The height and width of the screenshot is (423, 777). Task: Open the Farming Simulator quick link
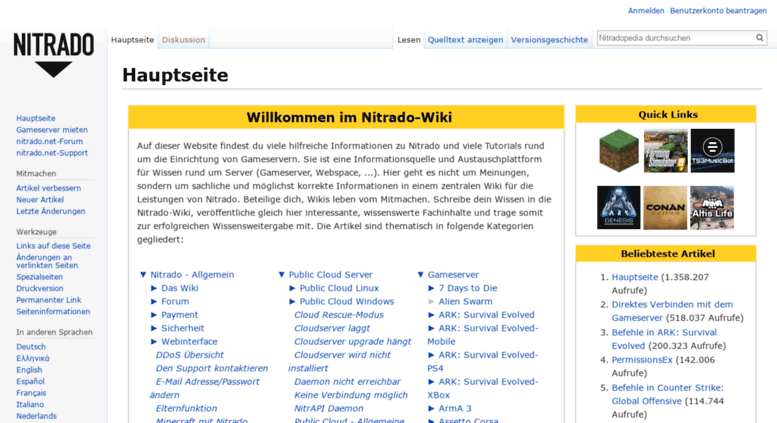(x=666, y=151)
